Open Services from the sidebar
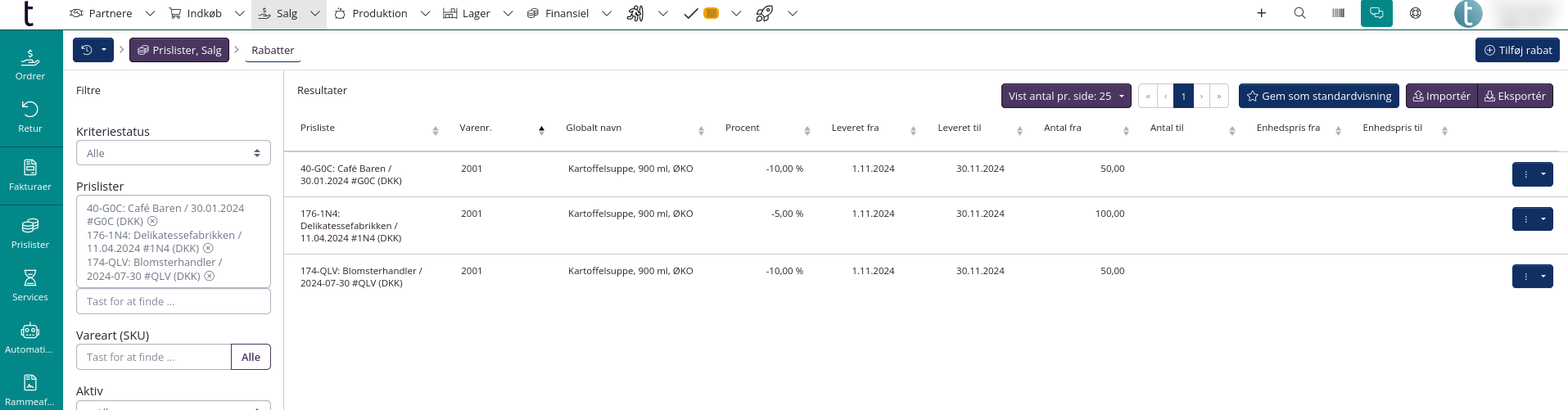Screen dimensions: 1568x410 (30, 285)
